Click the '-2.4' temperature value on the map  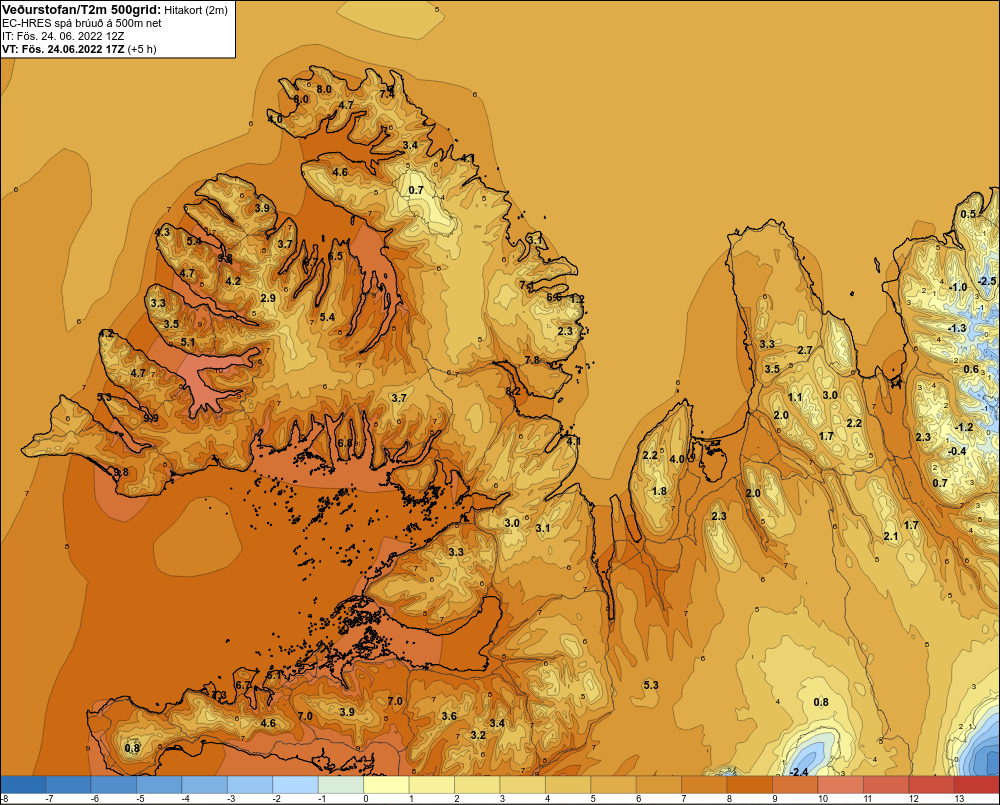(x=798, y=772)
